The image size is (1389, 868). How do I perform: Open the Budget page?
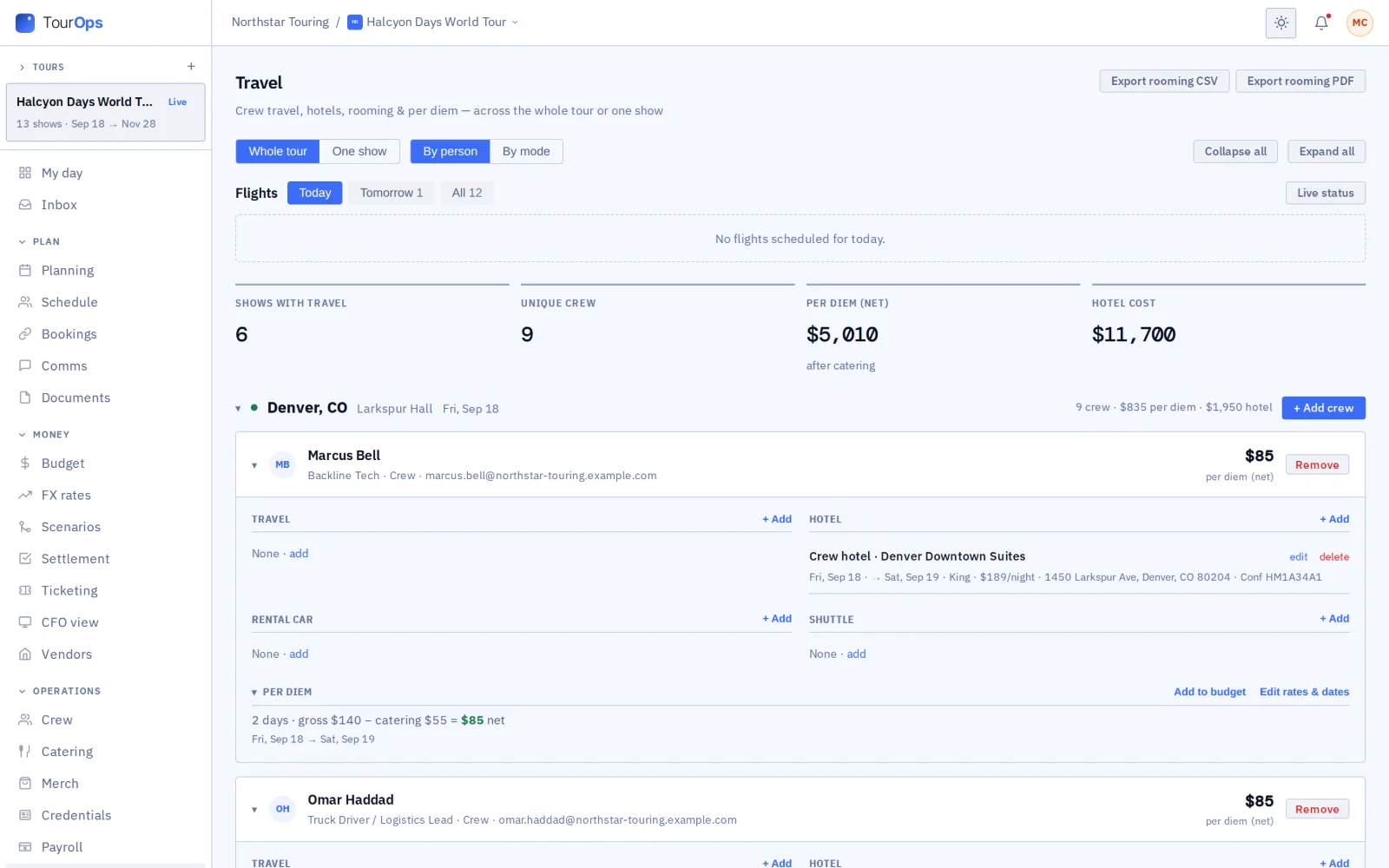105,464
